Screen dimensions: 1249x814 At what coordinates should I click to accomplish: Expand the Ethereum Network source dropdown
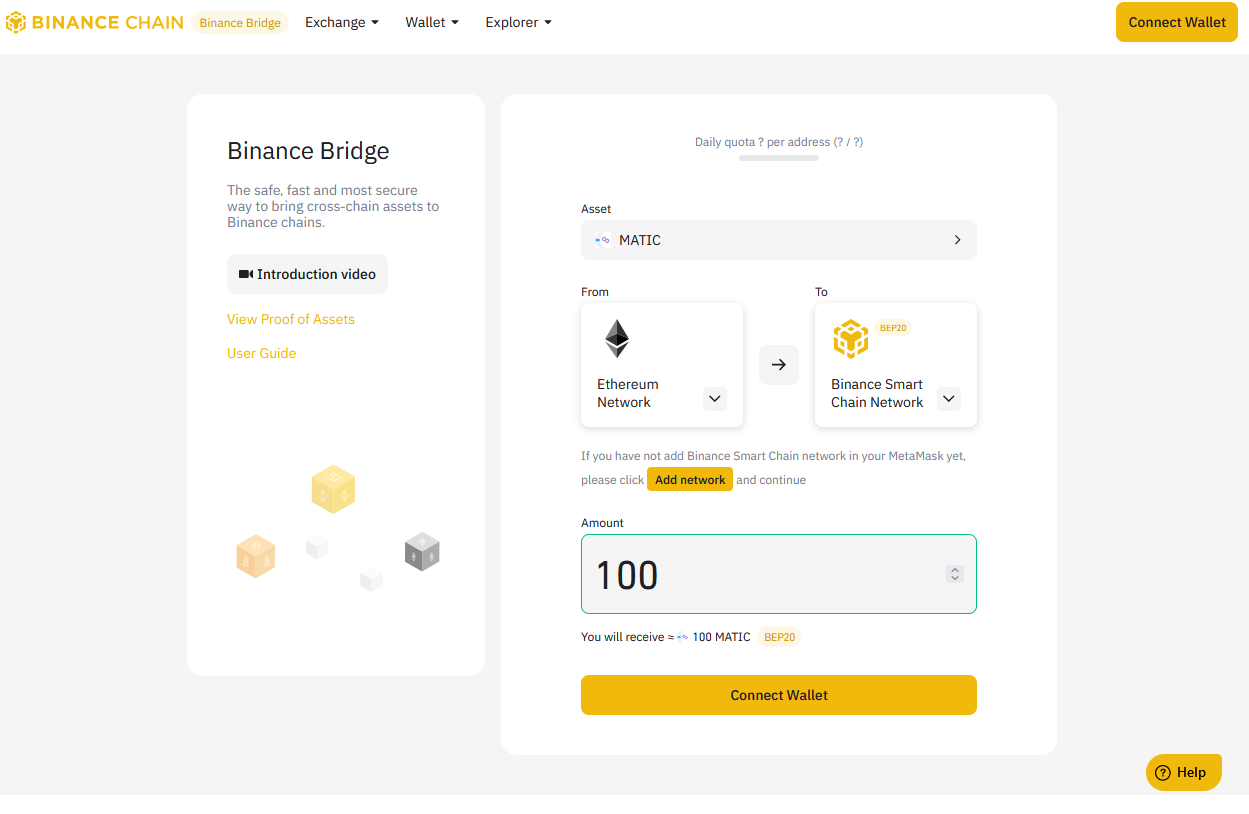[x=714, y=399]
